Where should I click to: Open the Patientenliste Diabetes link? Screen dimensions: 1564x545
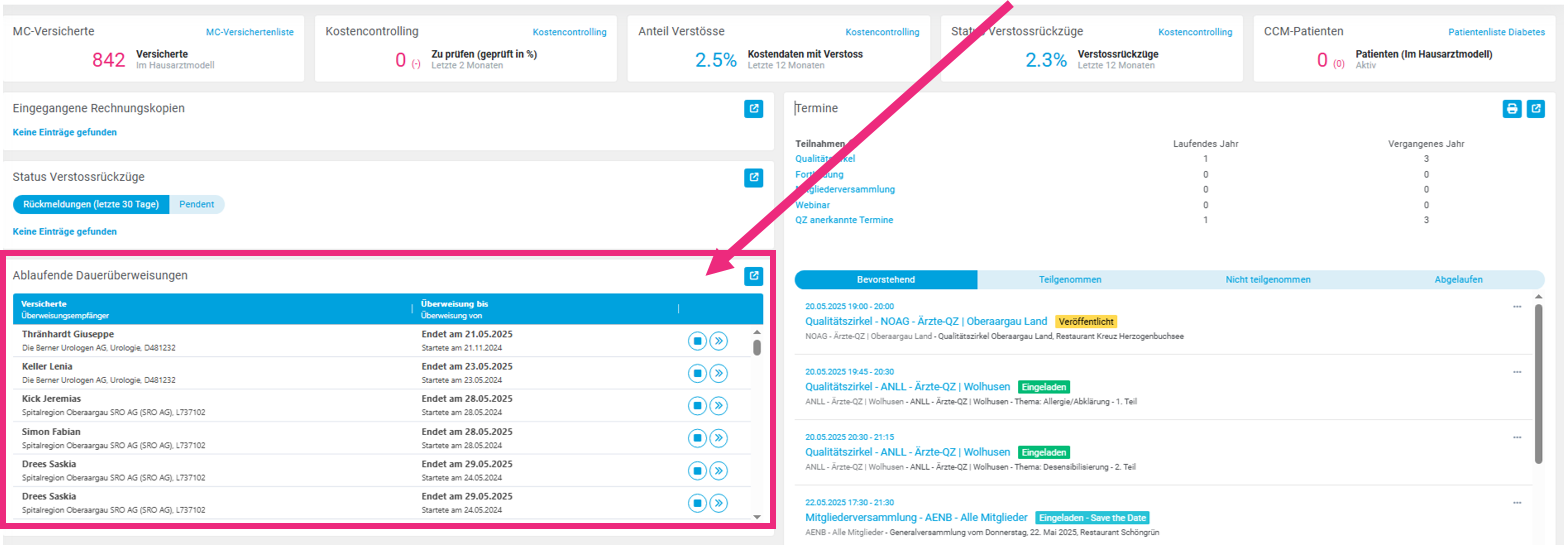1496,32
